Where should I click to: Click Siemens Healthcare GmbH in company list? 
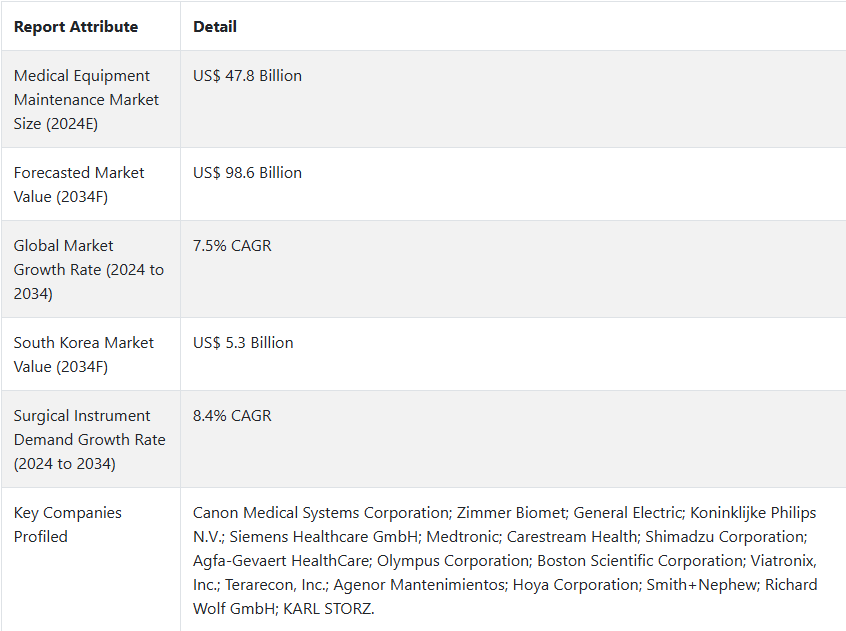click(324, 537)
